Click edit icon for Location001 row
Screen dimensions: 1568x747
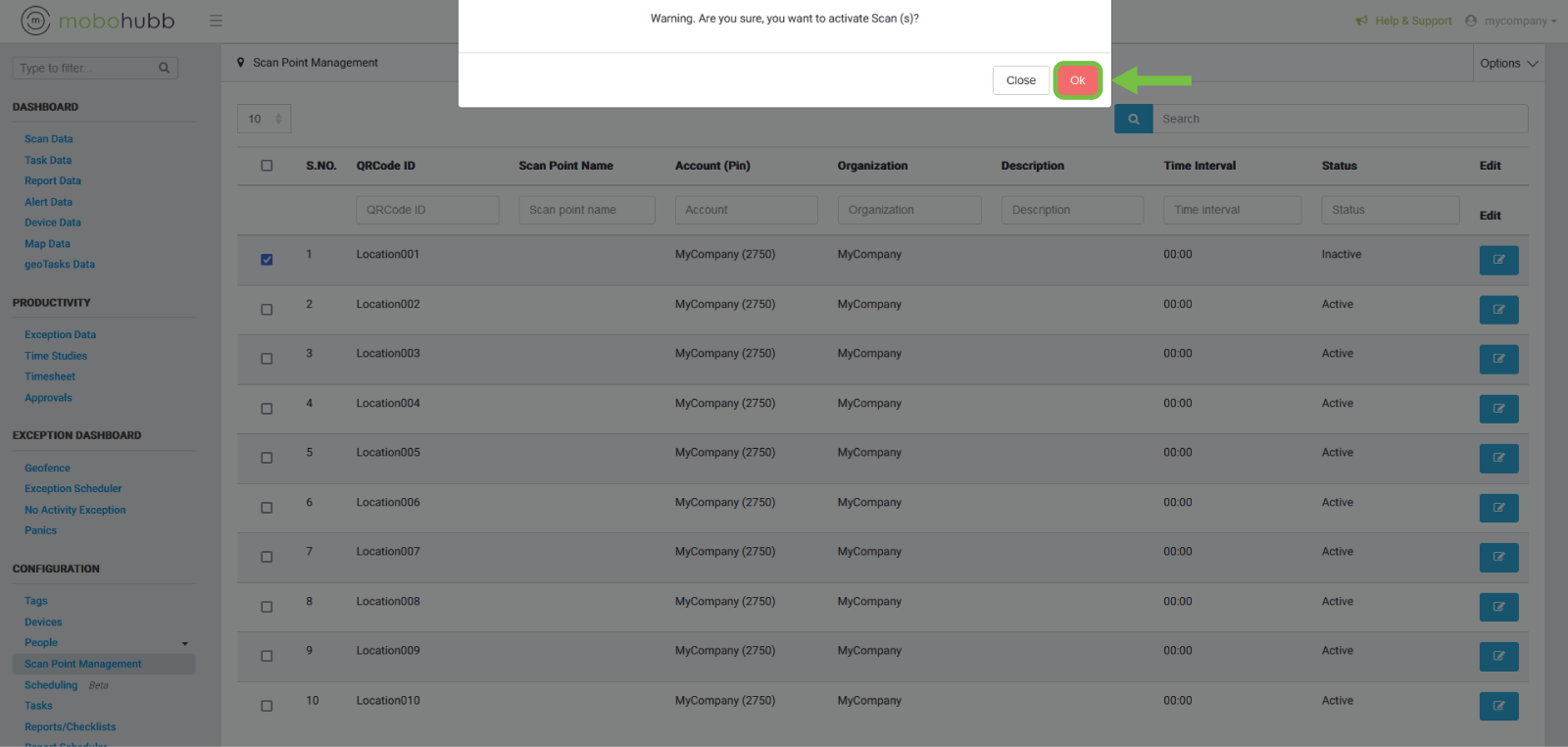coord(1498,260)
